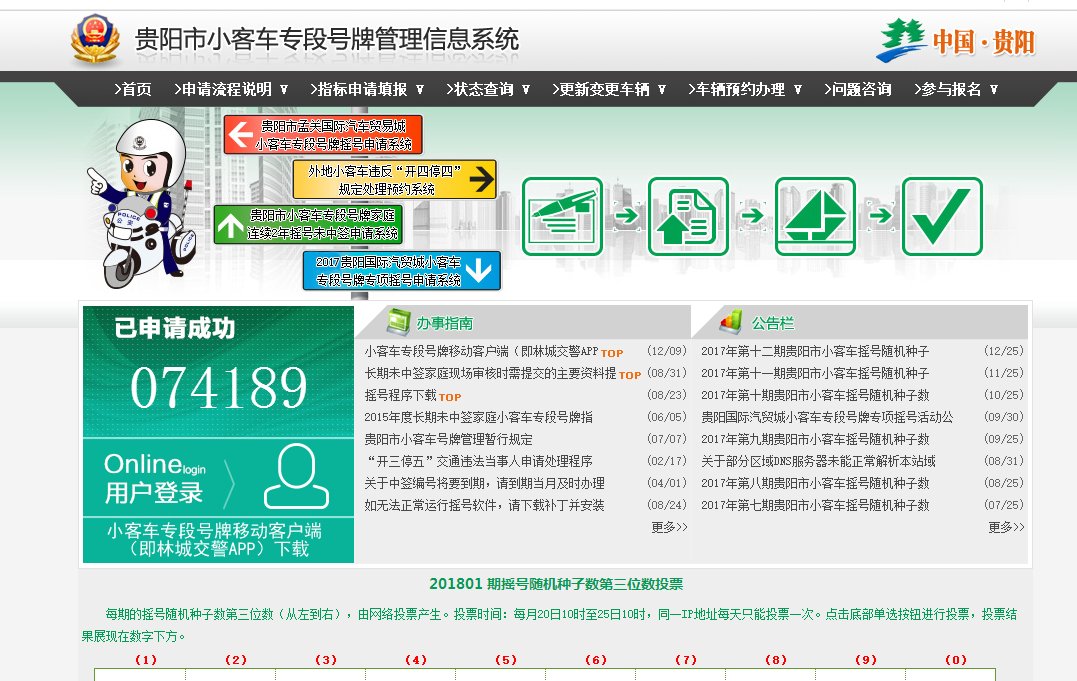Click the green checkmark step icon
1077x681 pixels.
(x=942, y=216)
